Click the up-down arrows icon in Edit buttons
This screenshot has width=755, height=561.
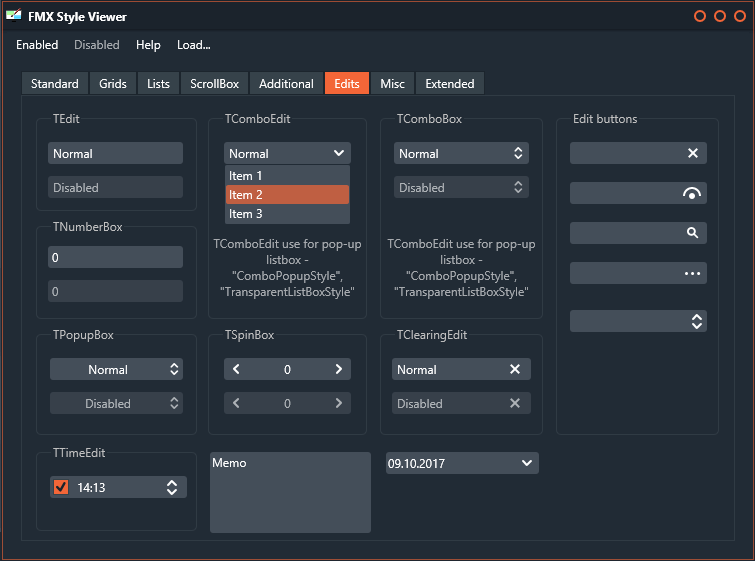(x=696, y=321)
